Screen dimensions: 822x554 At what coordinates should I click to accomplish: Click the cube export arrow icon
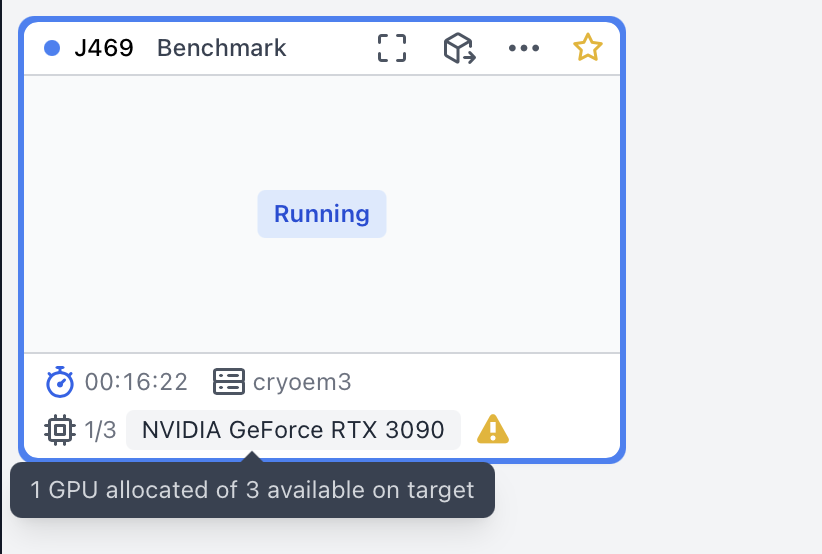click(459, 48)
